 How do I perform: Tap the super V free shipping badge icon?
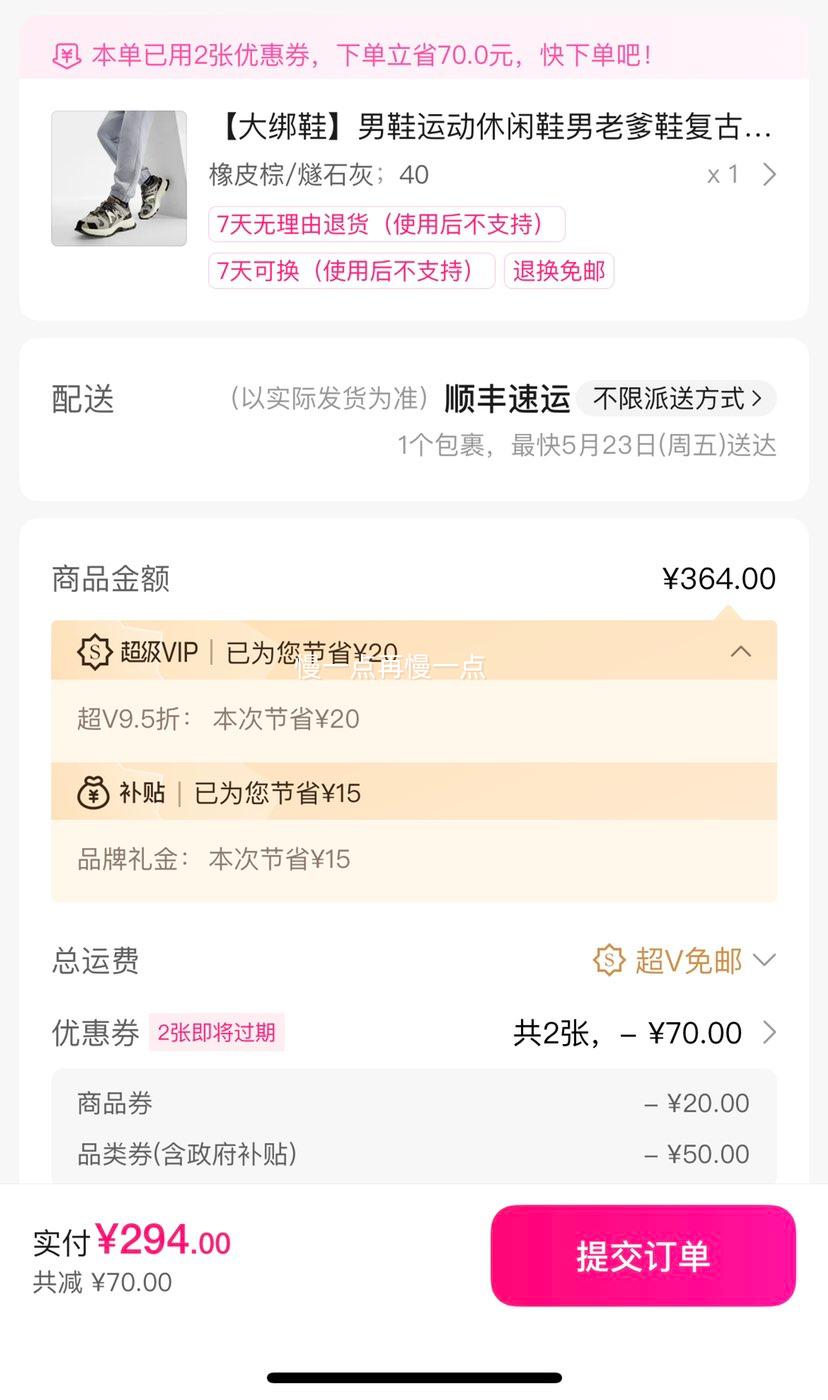pyautogui.click(x=609, y=961)
